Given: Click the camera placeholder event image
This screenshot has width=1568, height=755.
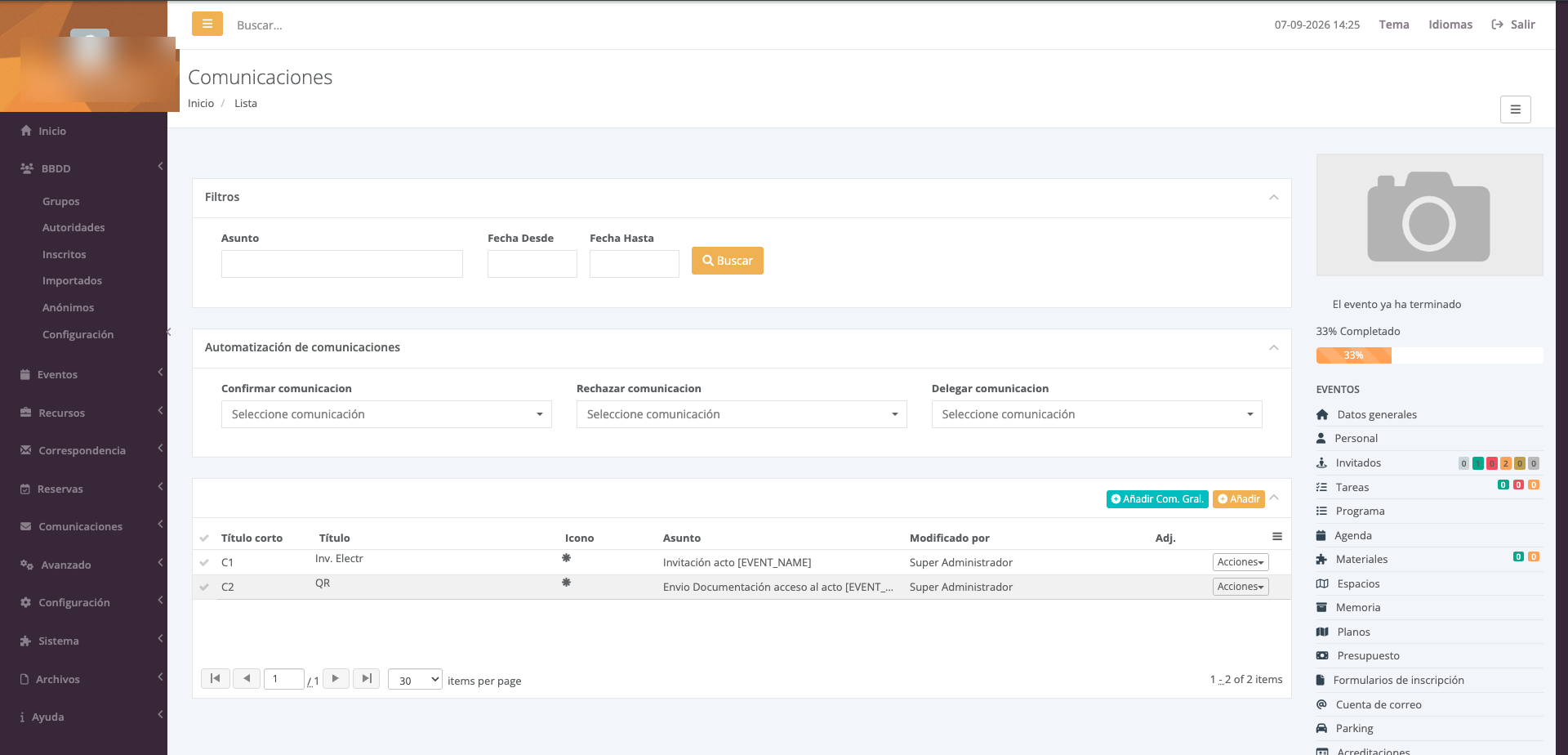Looking at the screenshot, I should point(1429,215).
